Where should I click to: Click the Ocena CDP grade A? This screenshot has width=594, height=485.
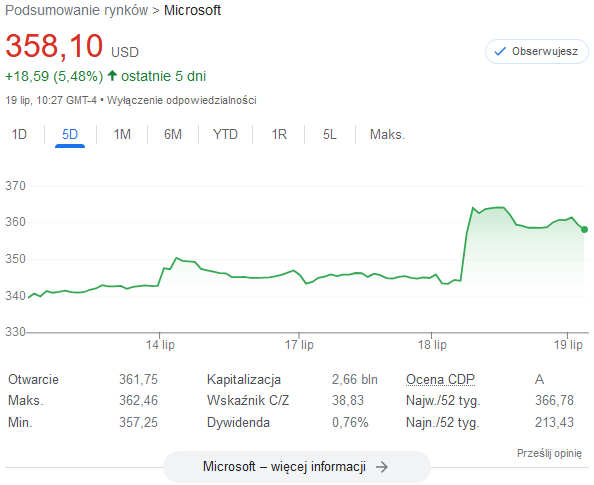(x=539, y=379)
